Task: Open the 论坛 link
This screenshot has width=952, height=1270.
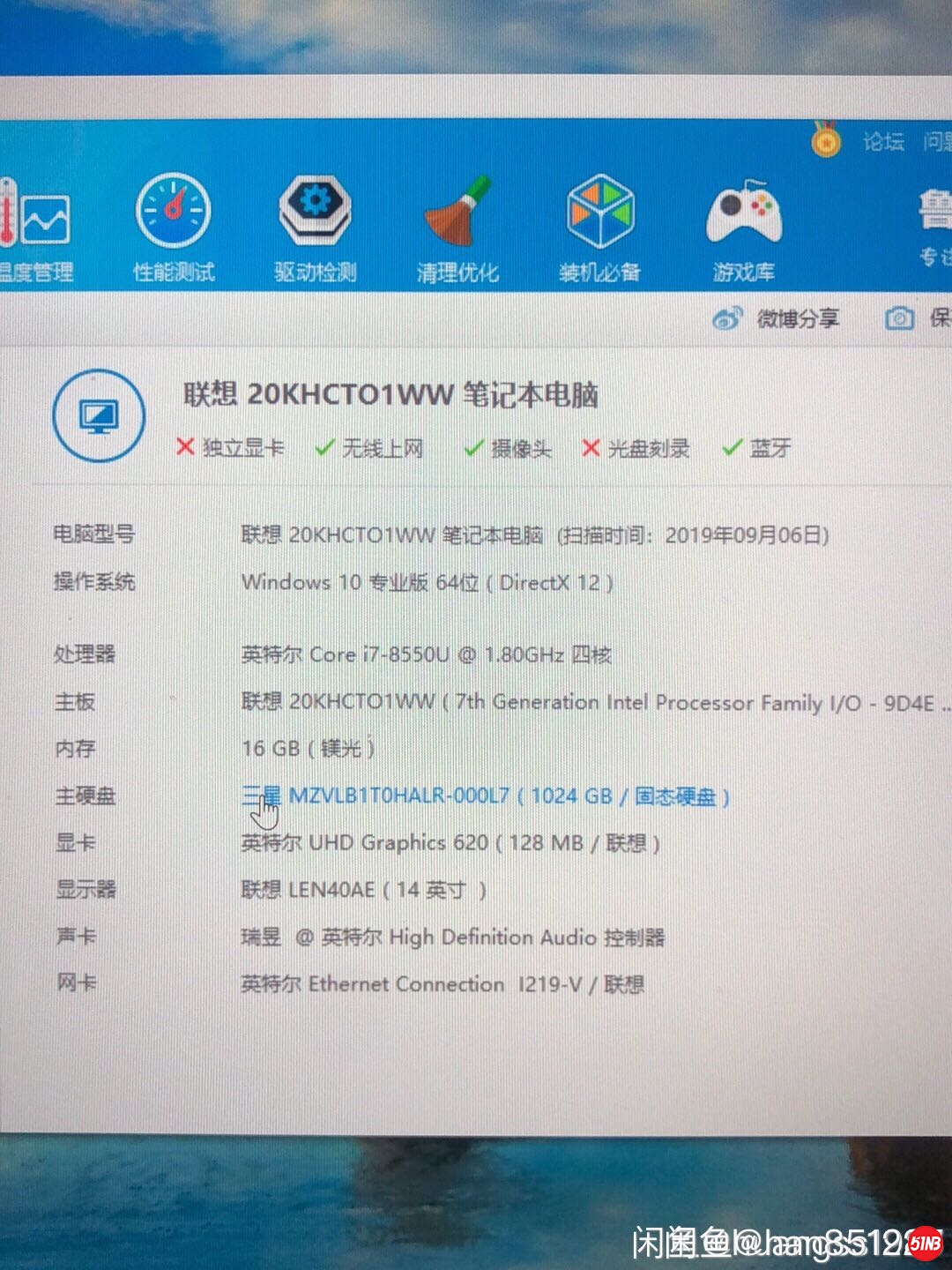Action: (x=883, y=141)
